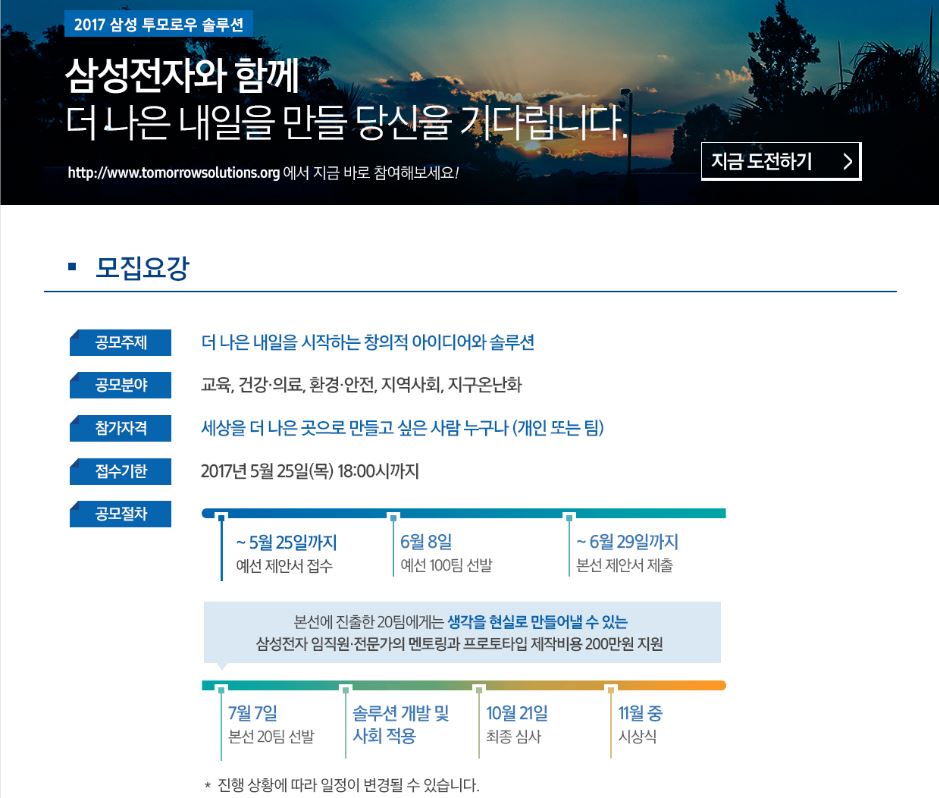Click the 11월 중 timeline marker
Viewport: 939px width, 798px height.
click(x=611, y=690)
